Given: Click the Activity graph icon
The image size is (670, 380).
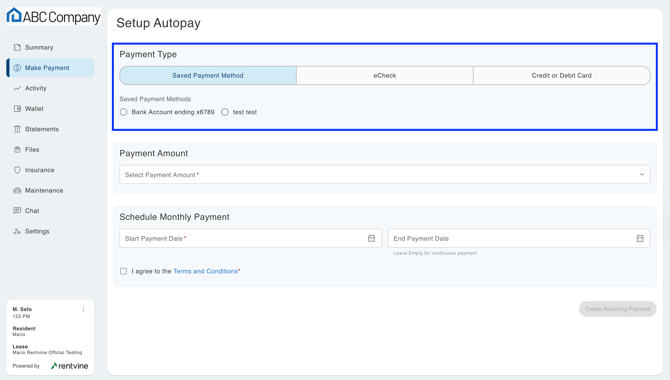Looking at the screenshot, I should 17,88.
